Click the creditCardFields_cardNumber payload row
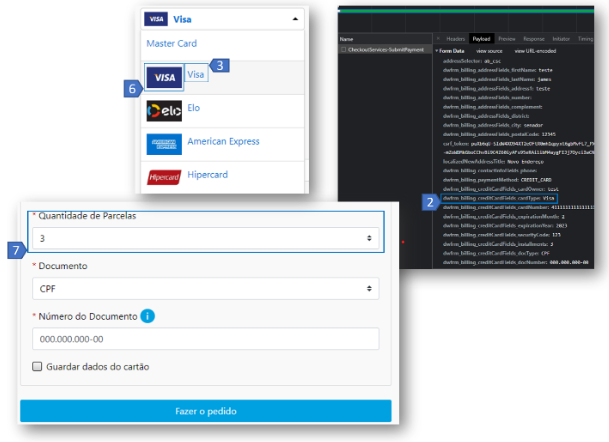The height and width of the screenshot is (442, 609). 518,207
